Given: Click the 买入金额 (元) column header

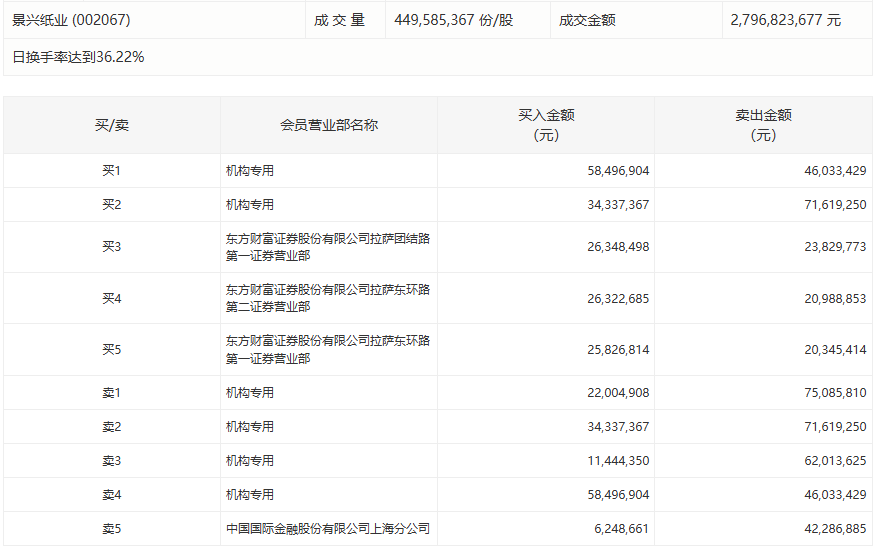Looking at the screenshot, I should pyautogui.click(x=546, y=125).
